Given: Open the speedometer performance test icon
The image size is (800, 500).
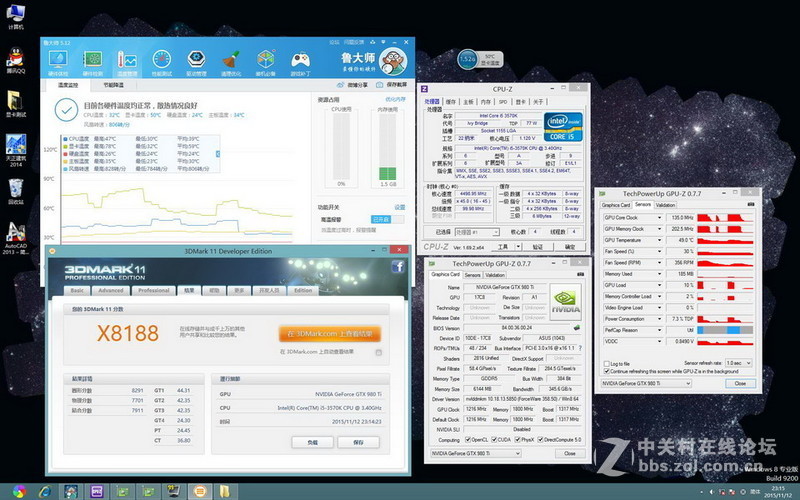Looking at the screenshot, I should coord(162,60).
